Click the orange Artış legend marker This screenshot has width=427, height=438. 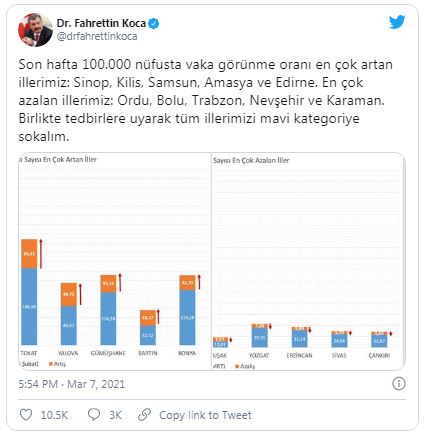pyautogui.click(x=51, y=364)
